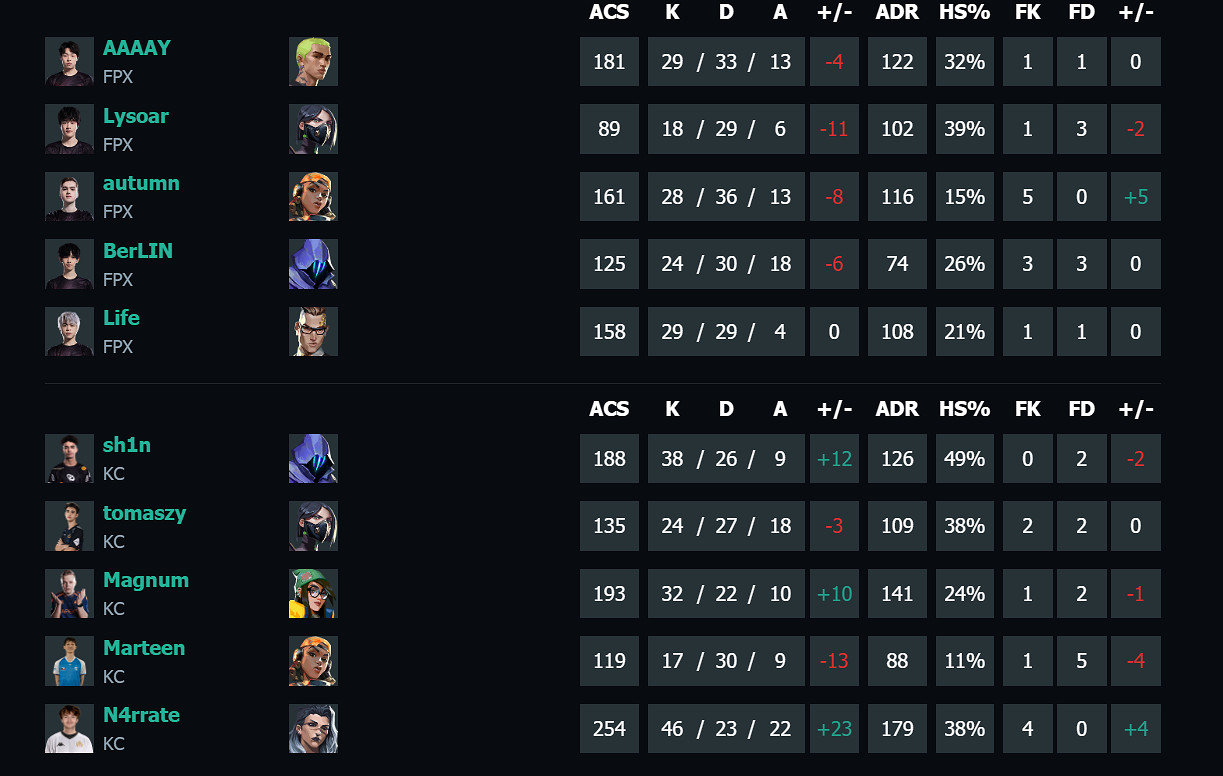Click Lysoar's agent portrait icon
This screenshot has height=776, width=1223.
tap(313, 129)
